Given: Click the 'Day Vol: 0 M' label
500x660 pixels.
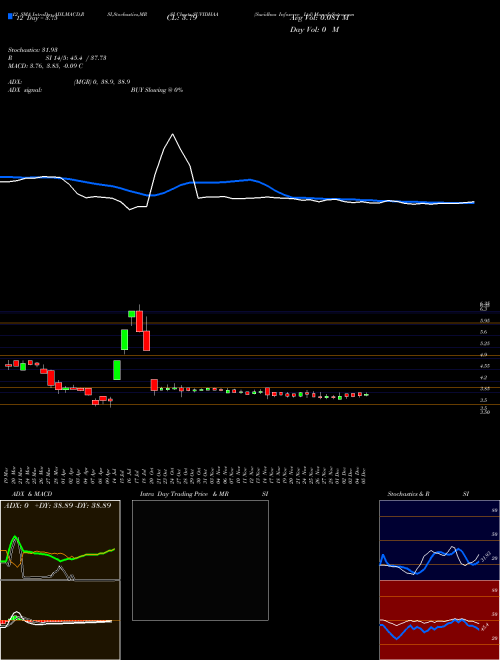Looking at the screenshot, I should tap(314, 29).
